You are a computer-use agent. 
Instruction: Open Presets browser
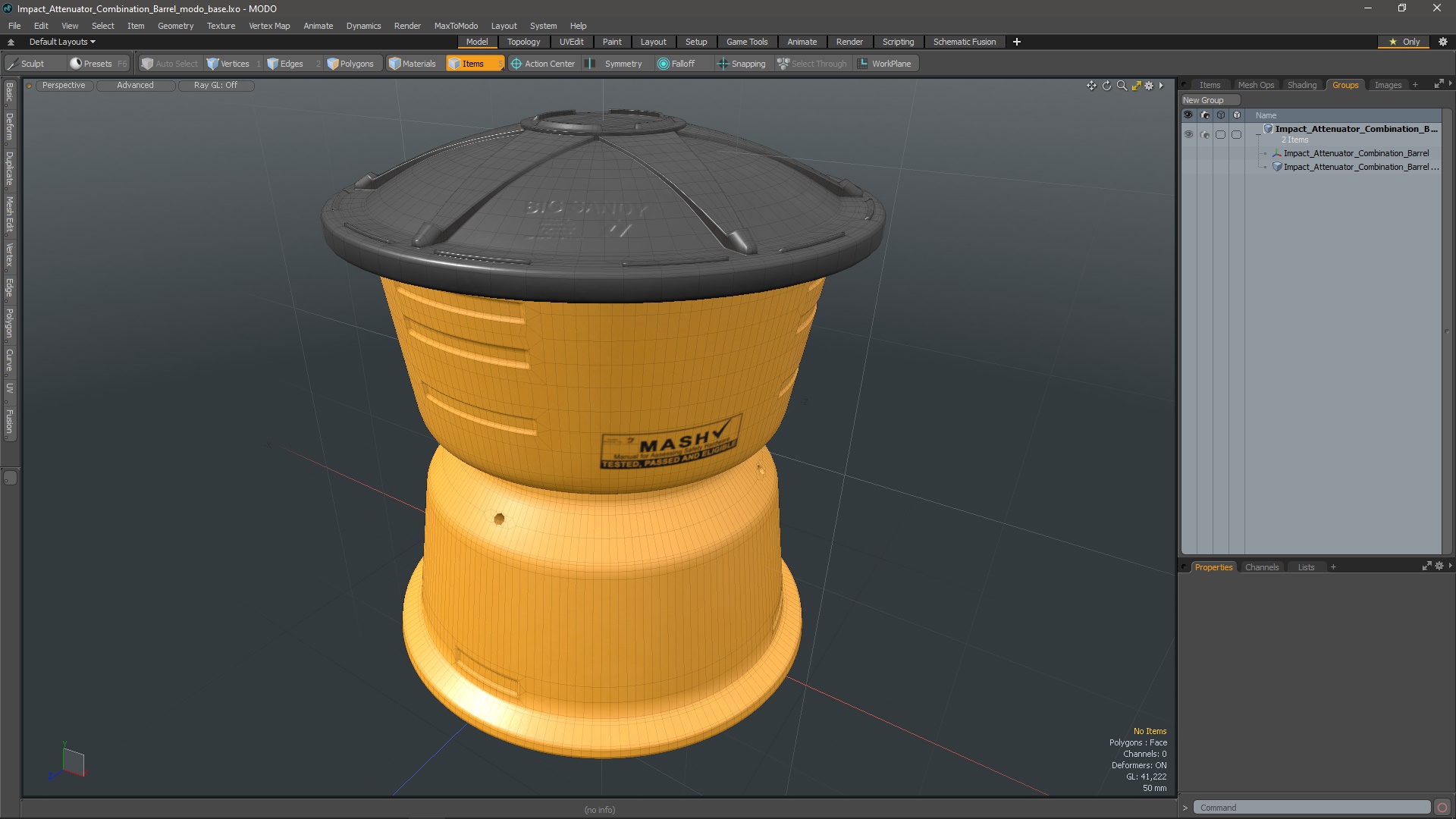(x=98, y=64)
